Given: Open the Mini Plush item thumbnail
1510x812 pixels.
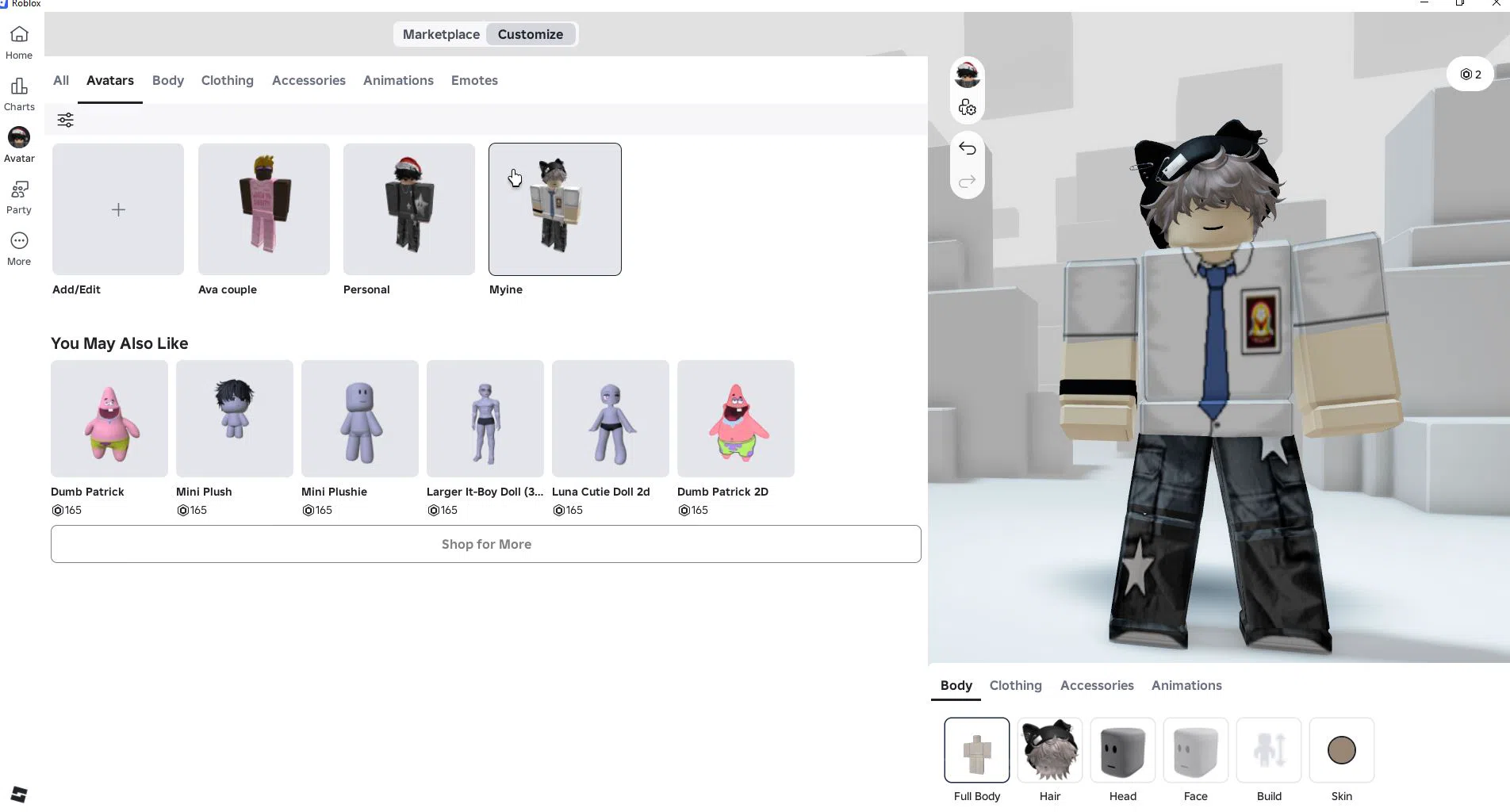Looking at the screenshot, I should [235, 419].
